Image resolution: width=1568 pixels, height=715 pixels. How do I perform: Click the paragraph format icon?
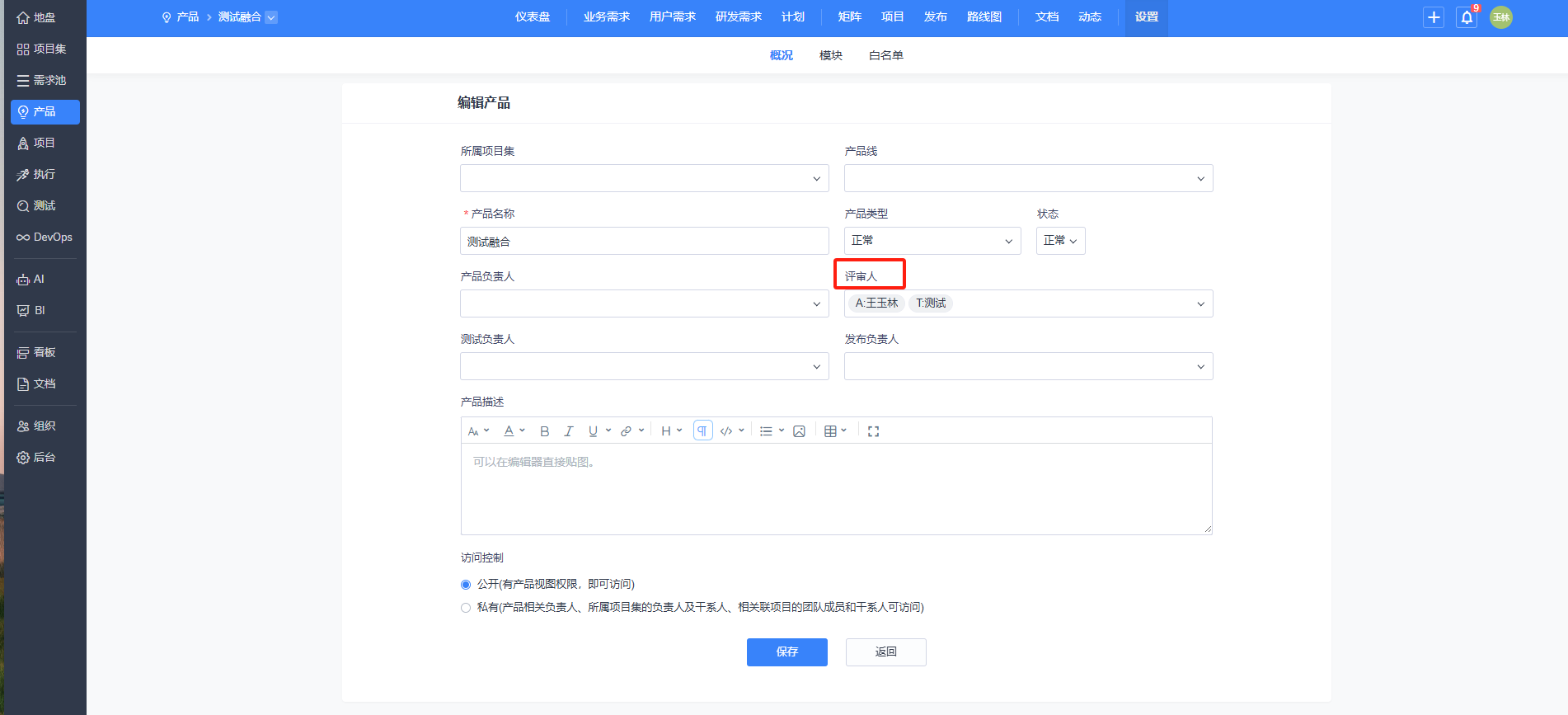tap(702, 431)
